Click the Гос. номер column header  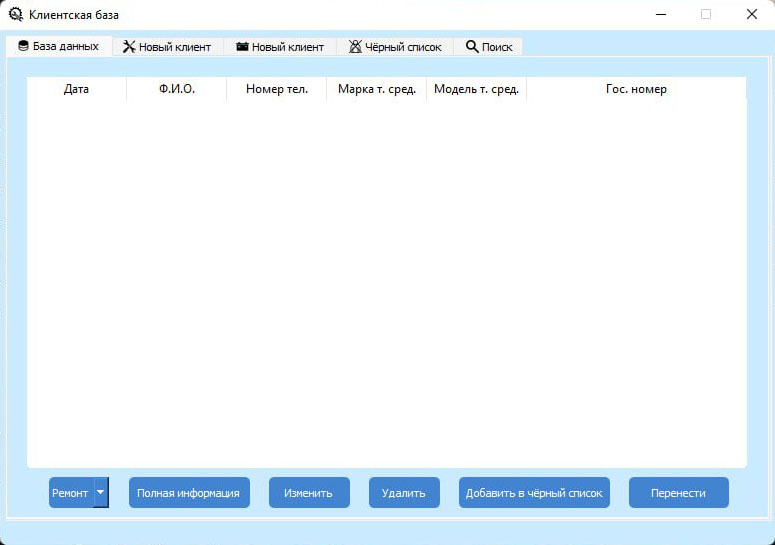pyautogui.click(x=636, y=89)
